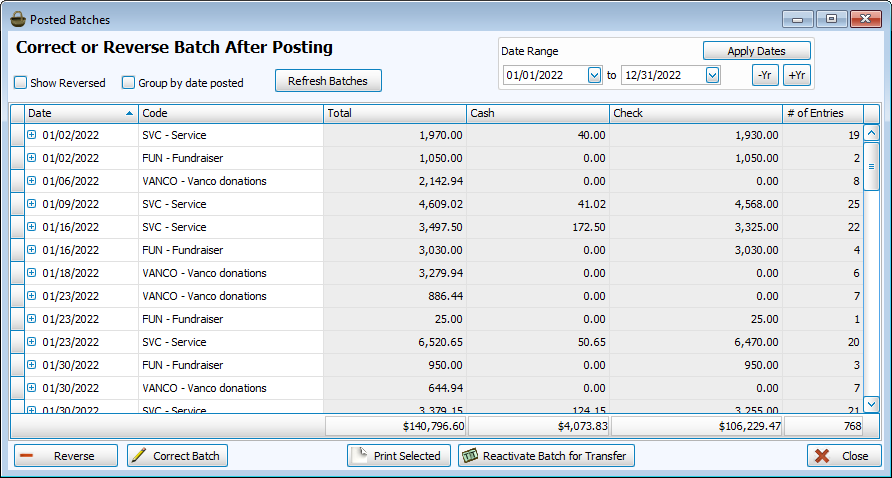Click Reactivate Batch for Transfer button
Image resolution: width=892 pixels, height=478 pixels.
(546, 456)
